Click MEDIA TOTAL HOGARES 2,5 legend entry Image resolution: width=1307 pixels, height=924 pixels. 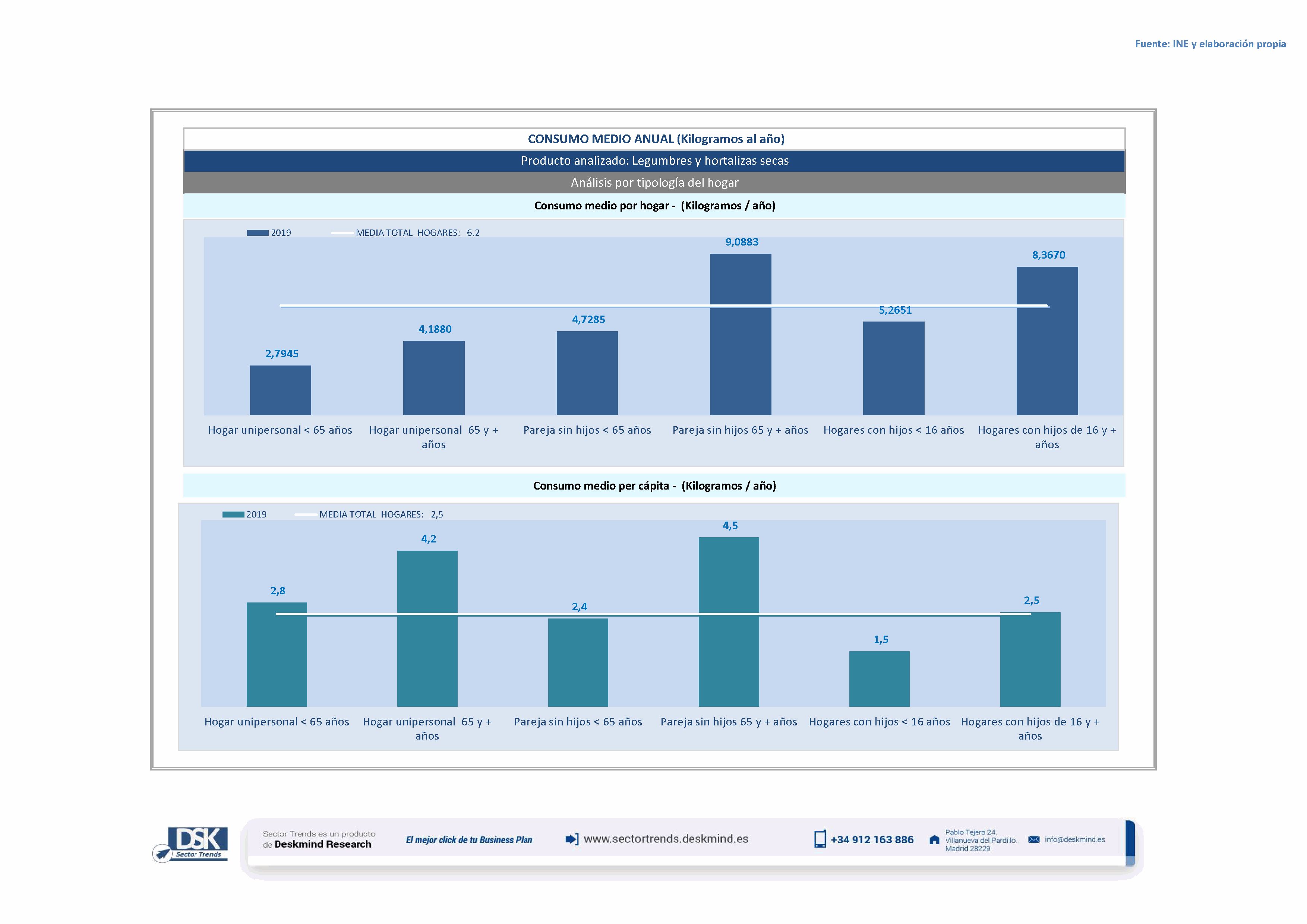(381, 514)
